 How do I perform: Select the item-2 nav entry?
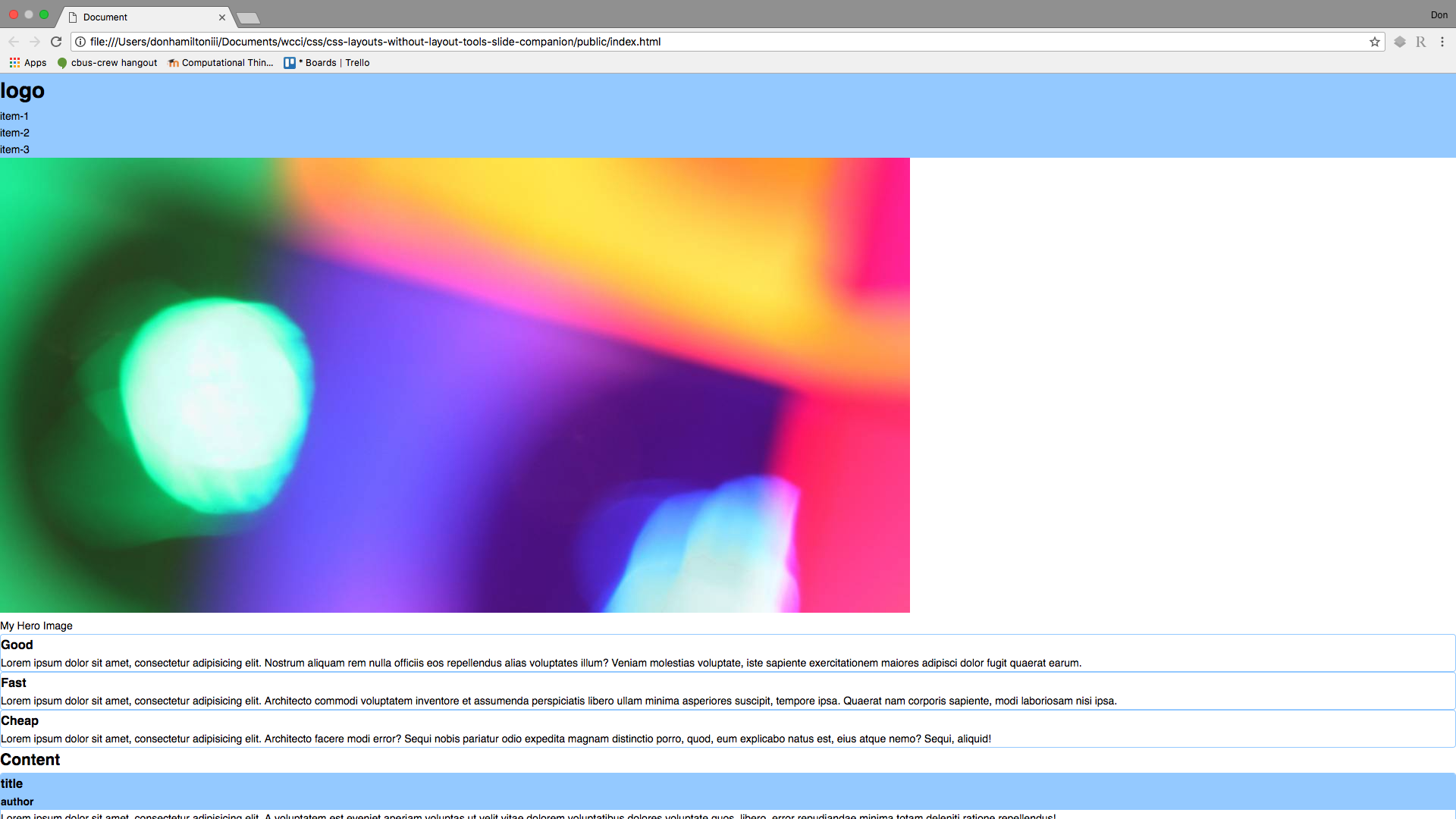15,133
